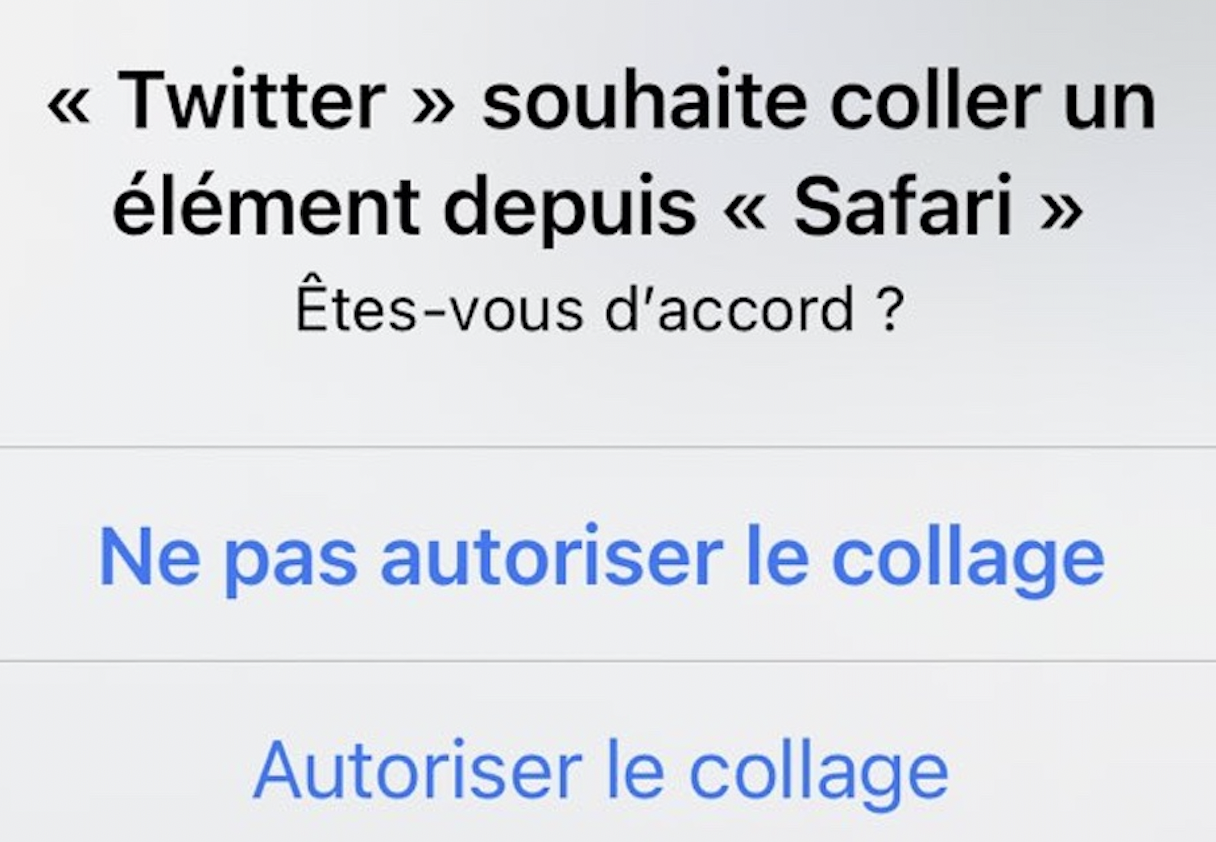Tap "Autoriser le collage" button

pyautogui.click(x=601, y=772)
